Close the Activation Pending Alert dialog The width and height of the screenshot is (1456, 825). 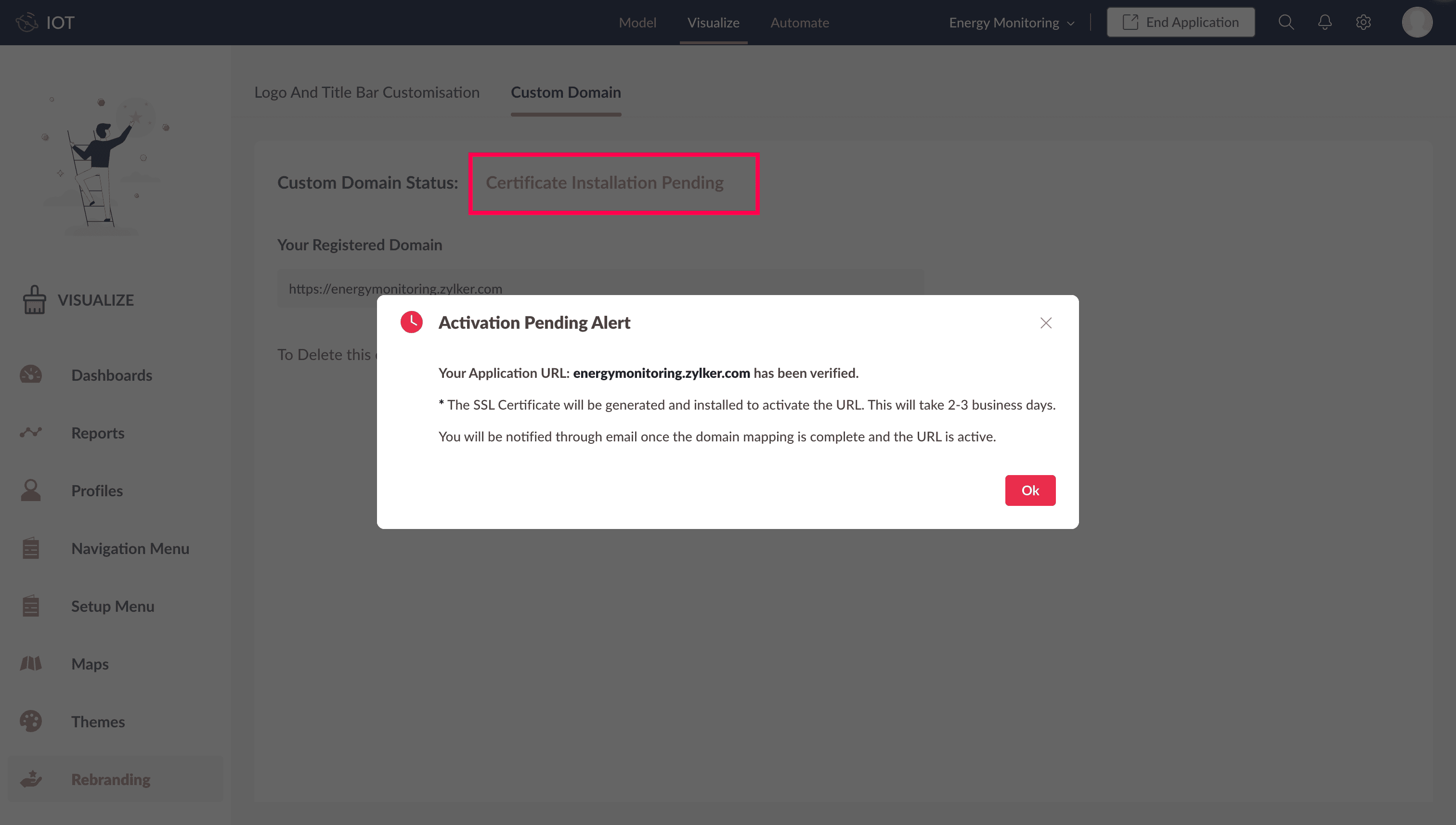click(1046, 323)
